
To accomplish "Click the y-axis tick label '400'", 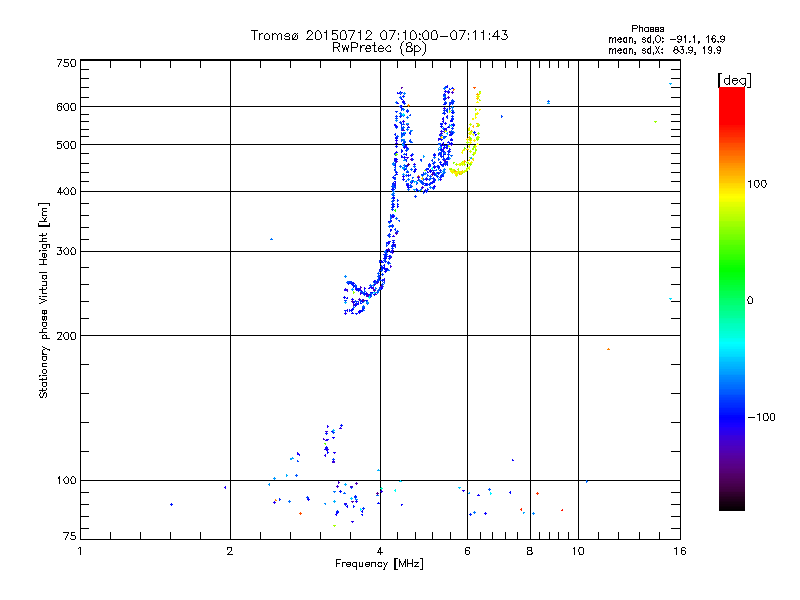I will click(66, 191).
